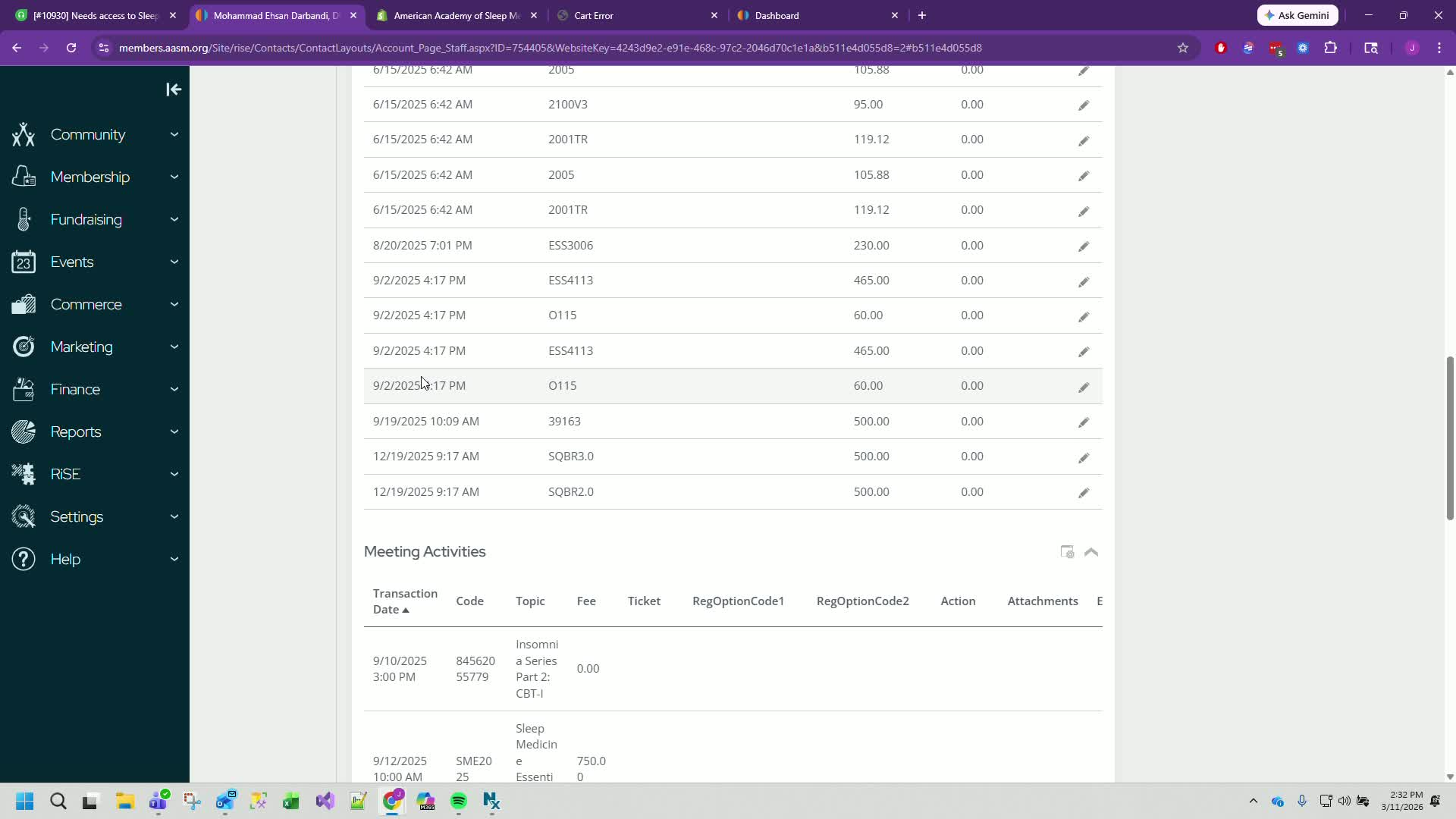Click pencil icon for the 39163 row
The height and width of the screenshot is (819, 1456).
(x=1084, y=422)
